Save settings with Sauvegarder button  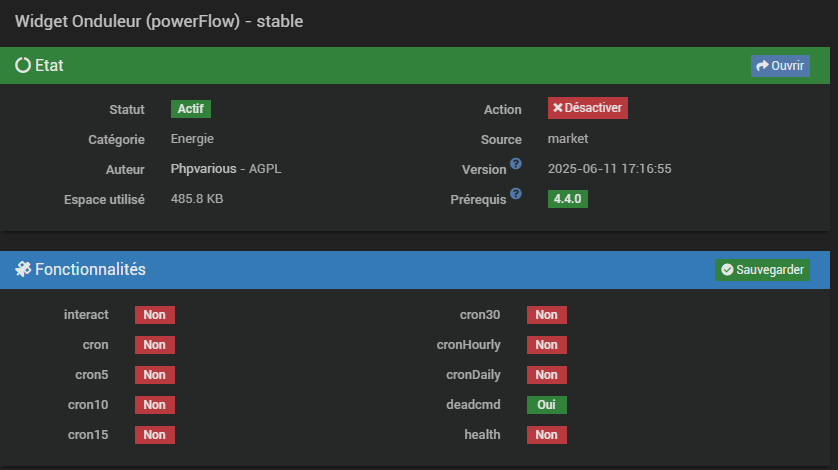click(x=762, y=270)
